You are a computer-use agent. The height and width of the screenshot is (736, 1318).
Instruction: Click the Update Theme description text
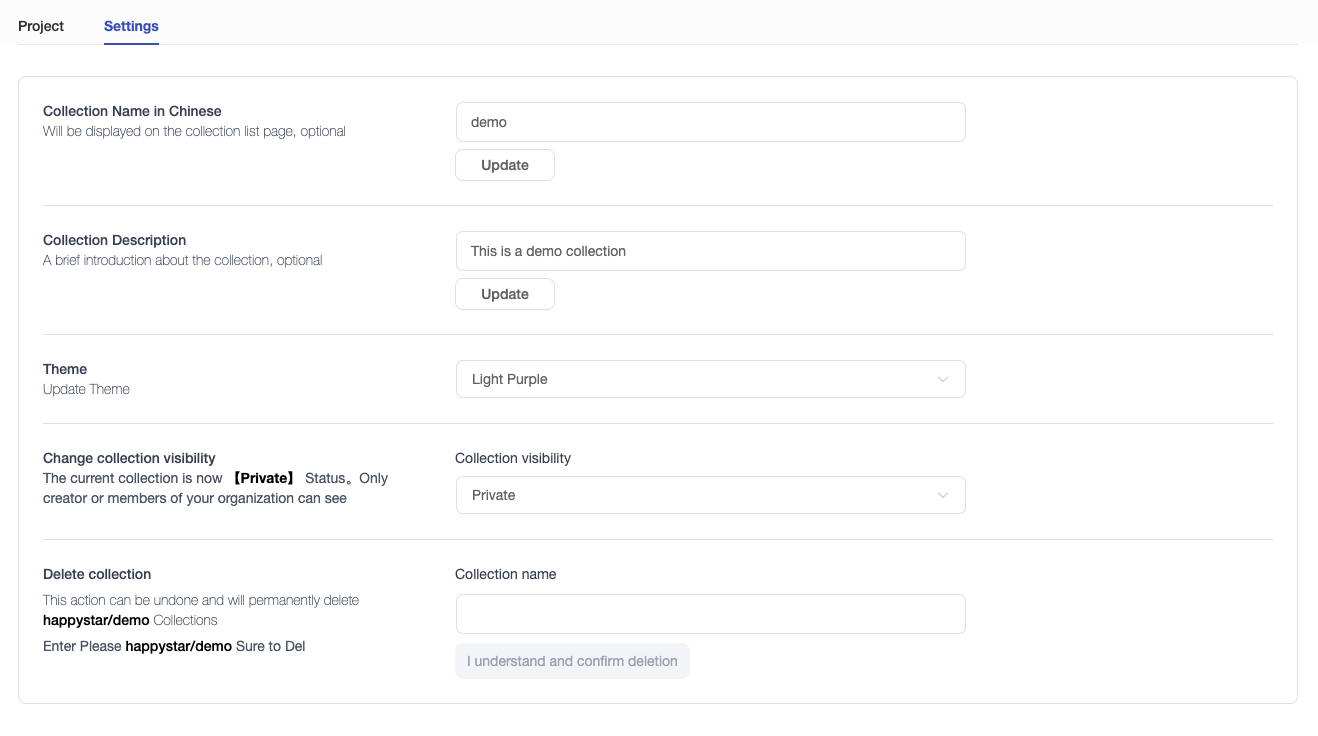point(85,389)
